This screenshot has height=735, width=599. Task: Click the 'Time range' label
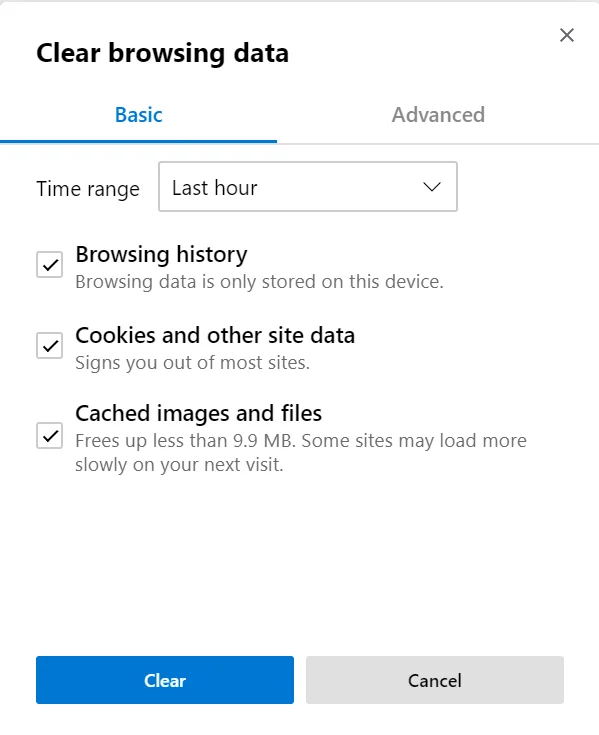click(88, 189)
